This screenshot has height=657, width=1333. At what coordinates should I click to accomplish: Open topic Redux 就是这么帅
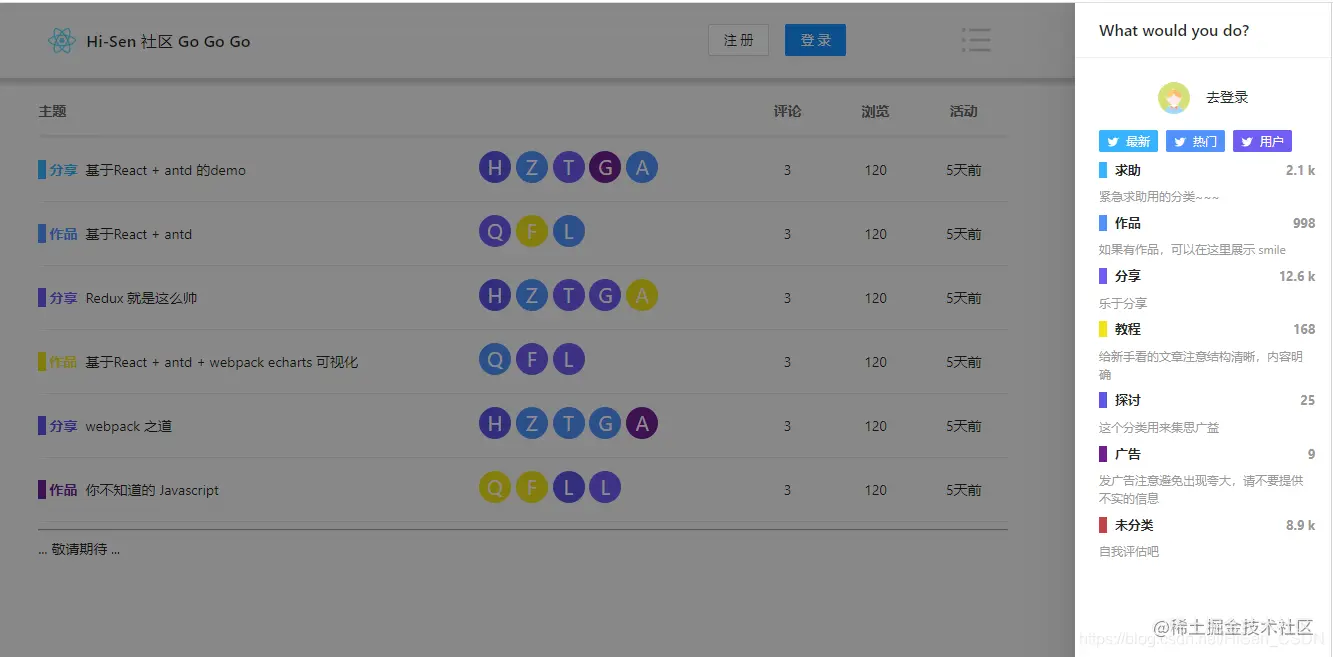pos(141,298)
